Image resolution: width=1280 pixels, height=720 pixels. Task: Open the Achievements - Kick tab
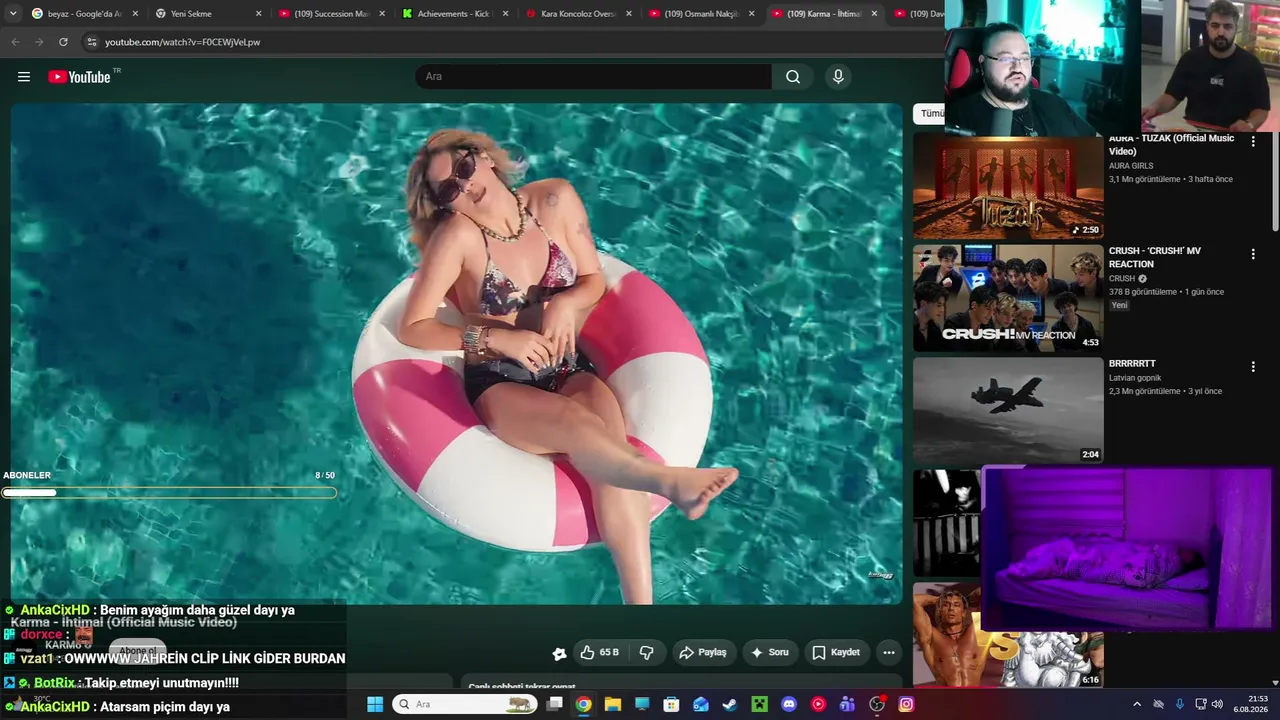pos(455,14)
